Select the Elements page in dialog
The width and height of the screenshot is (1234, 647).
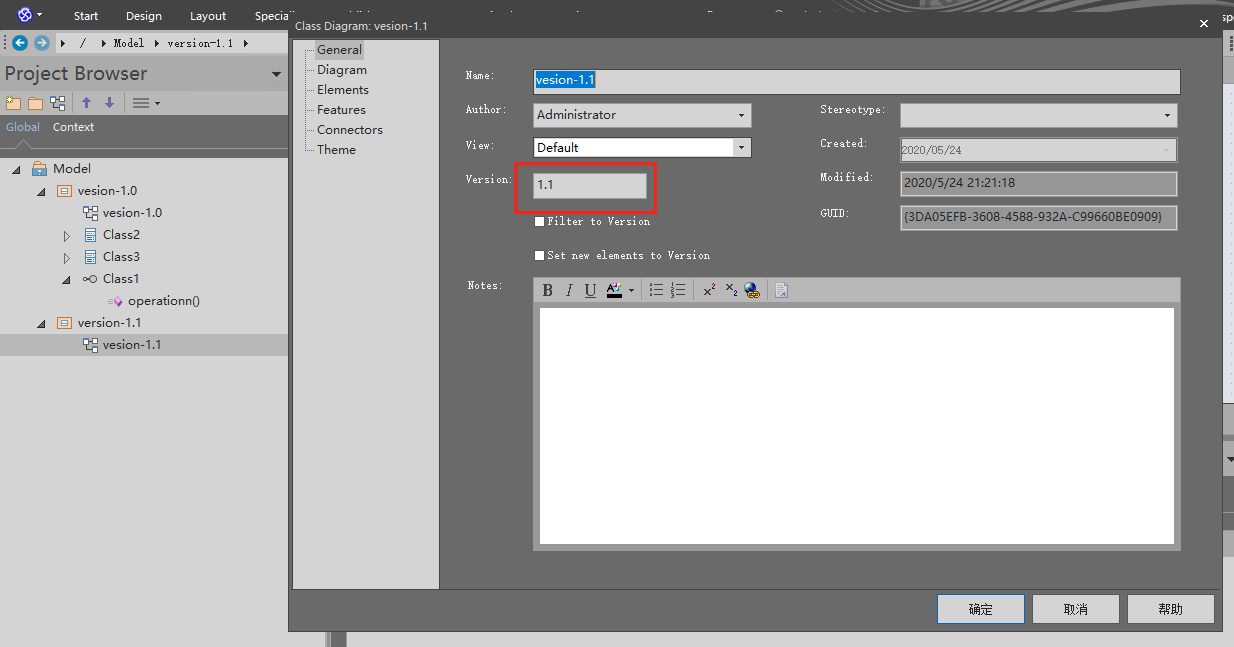pos(343,90)
